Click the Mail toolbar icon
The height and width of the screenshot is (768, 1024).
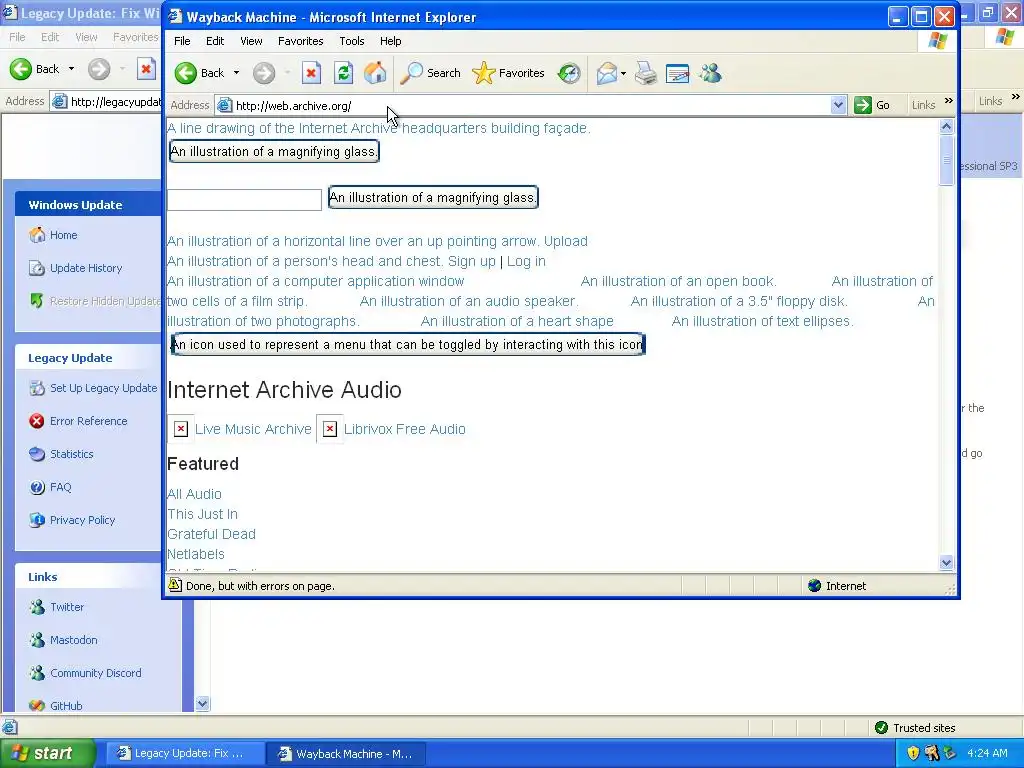point(607,73)
